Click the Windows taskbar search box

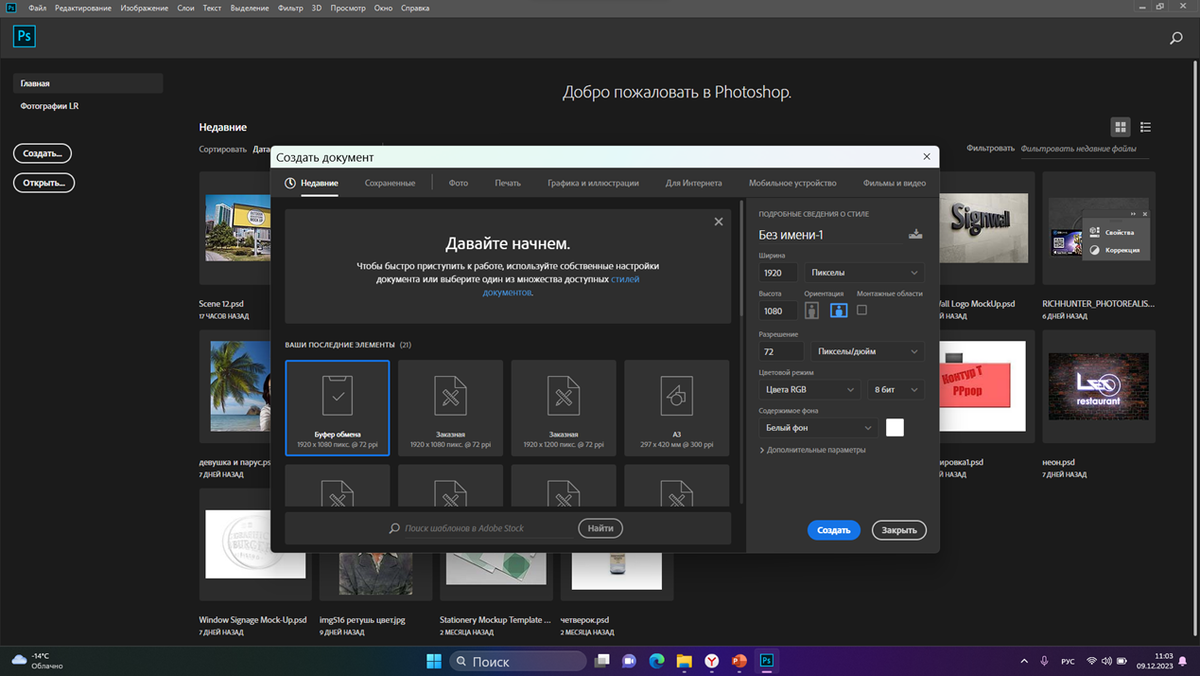(x=518, y=661)
